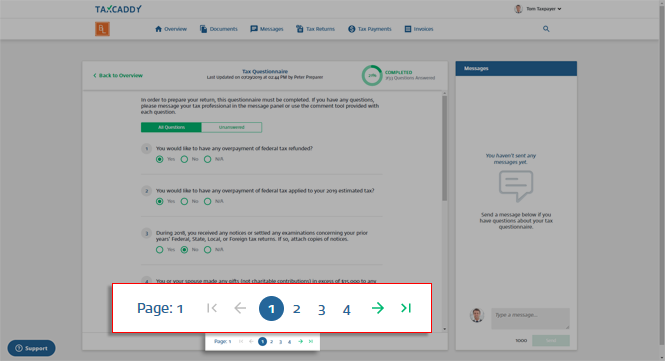Click the Type a message input field
Viewport: 665px width, 361px height.
point(530,319)
